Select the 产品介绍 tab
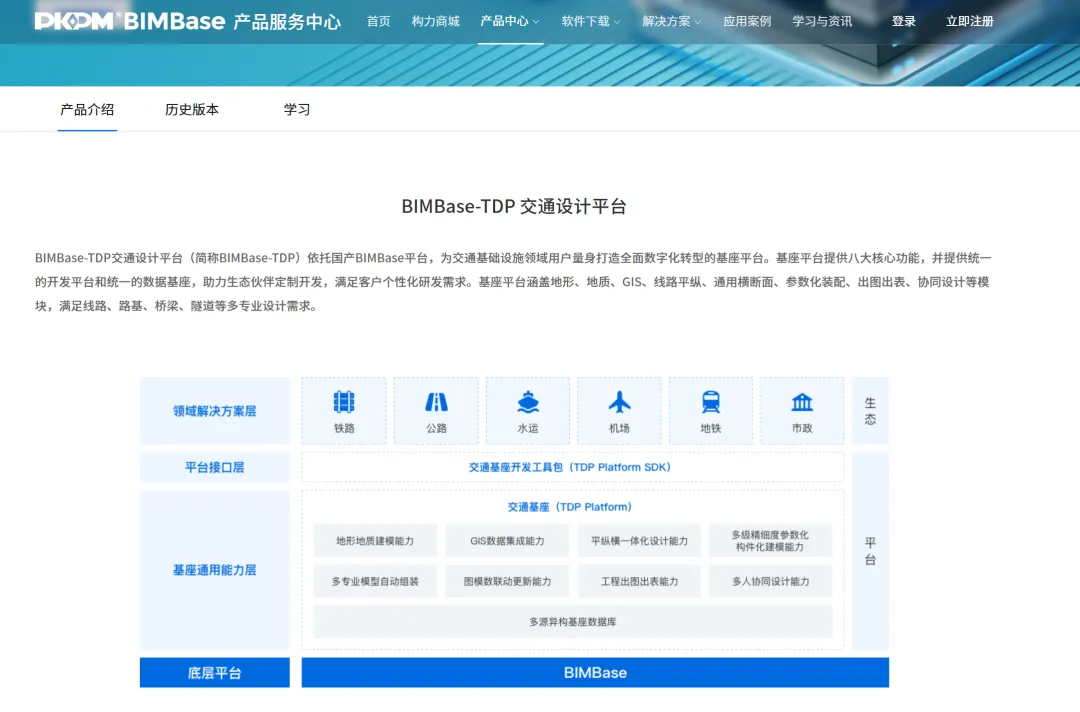The width and height of the screenshot is (1080, 712). tap(87, 109)
